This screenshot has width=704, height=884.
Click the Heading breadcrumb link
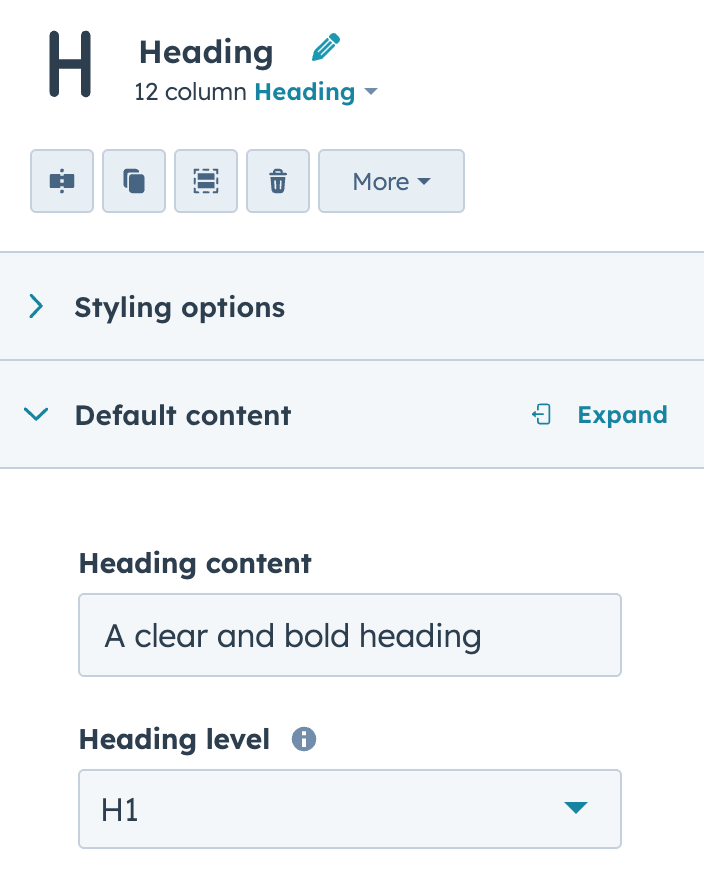point(305,92)
